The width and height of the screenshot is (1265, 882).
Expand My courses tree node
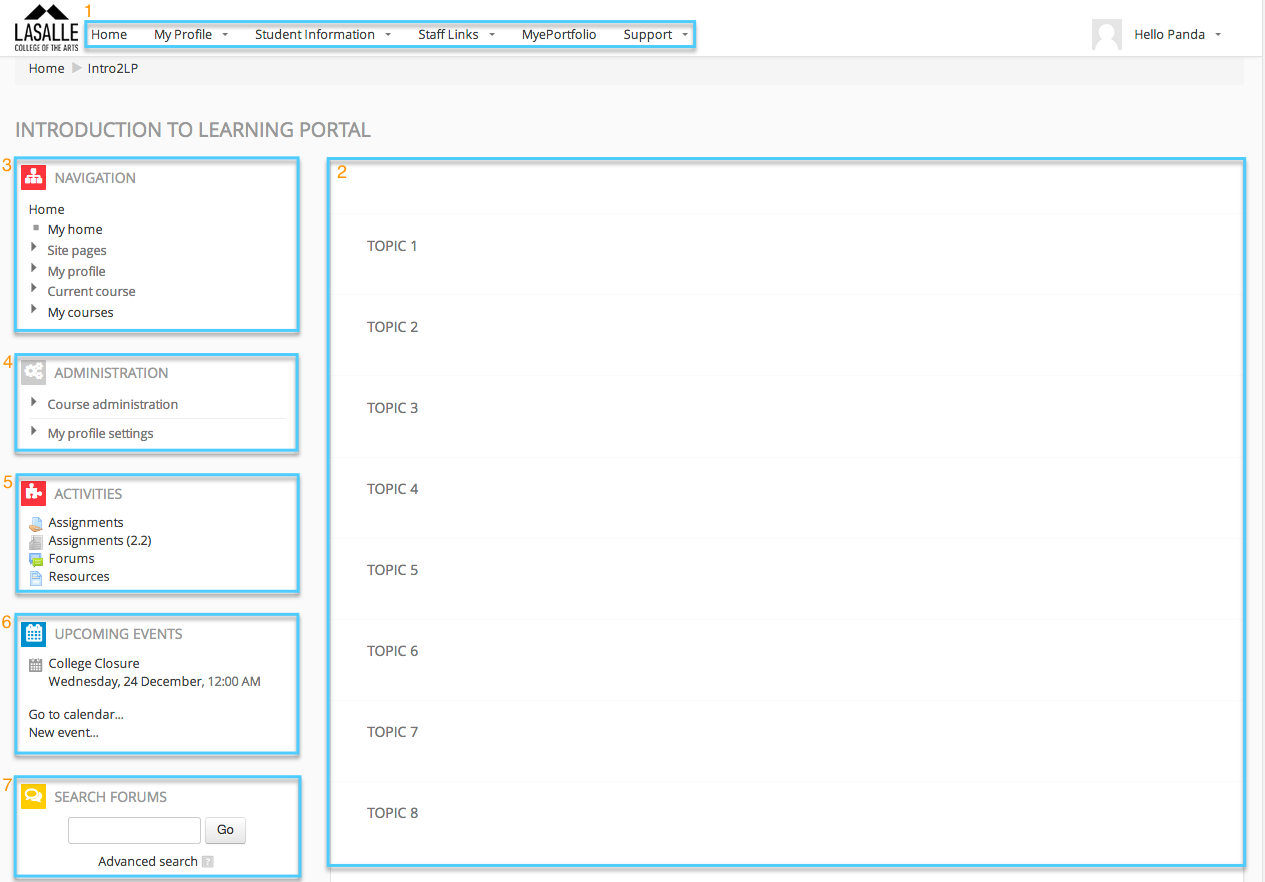pos(35,311)
